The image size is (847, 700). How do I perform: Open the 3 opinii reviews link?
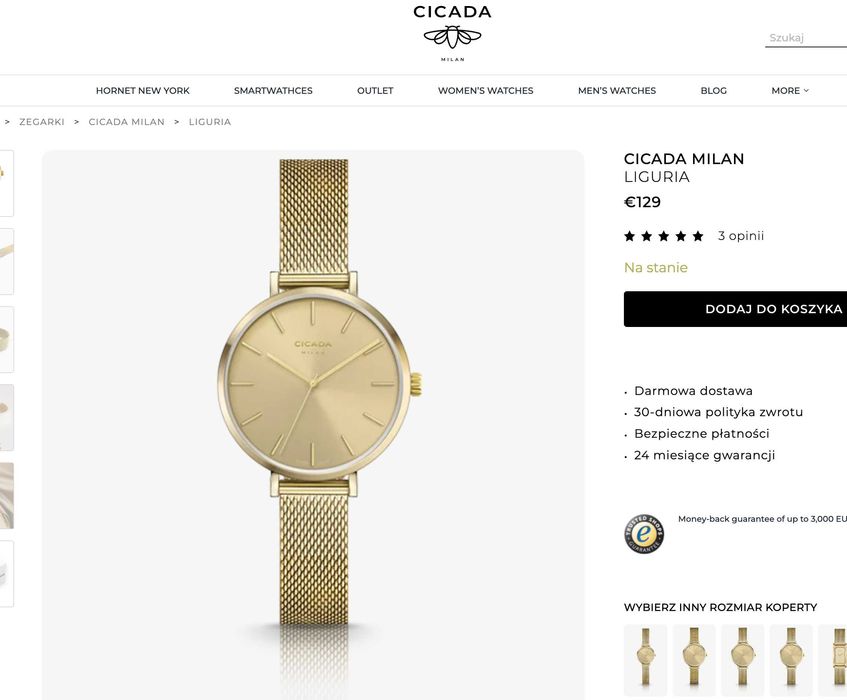coord(741,236)
